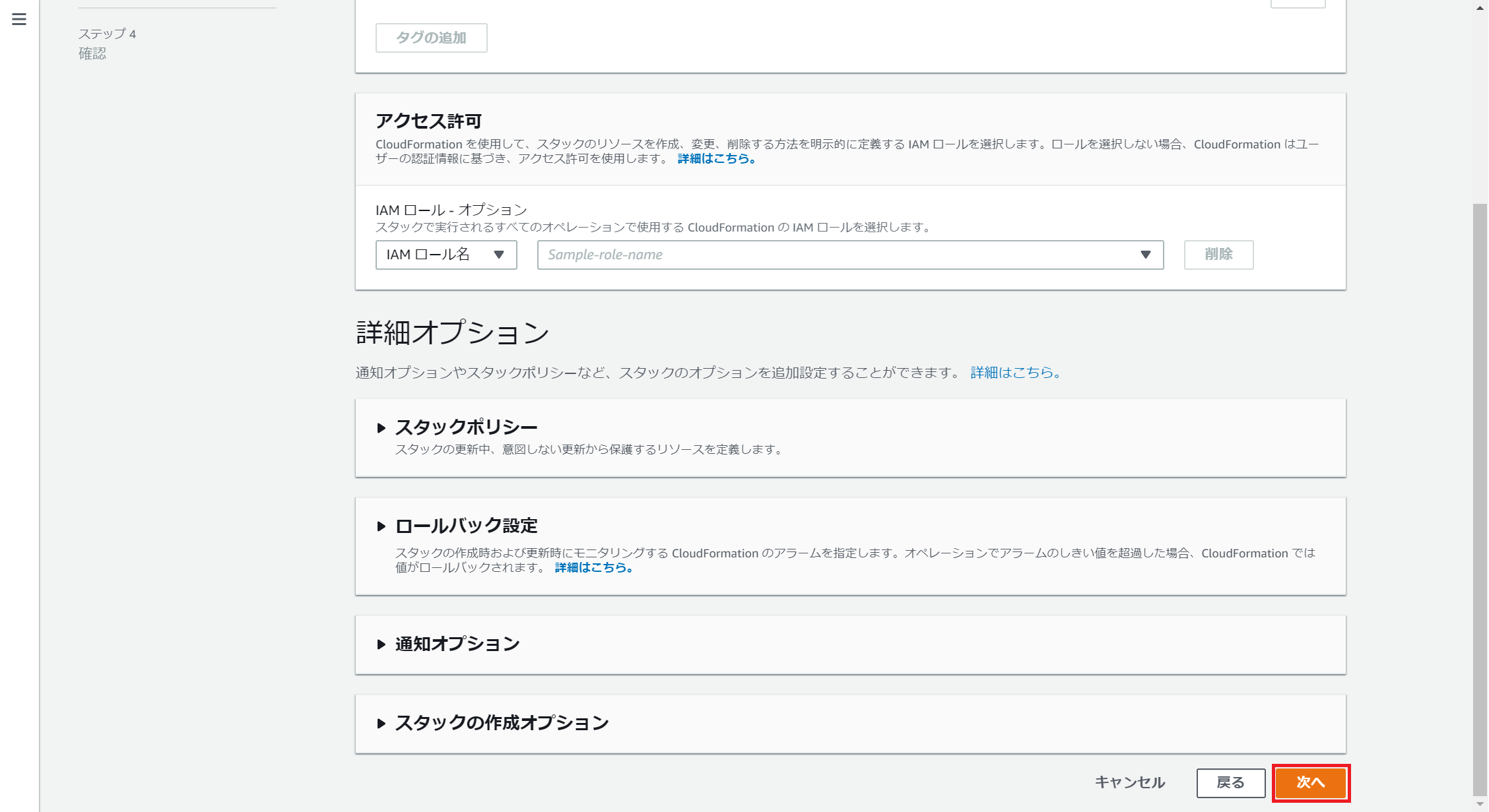Open the Sample-role-name role selector
Image resolution: width=1489 pixels, height=812 pixels.
[x=850, y=255]
